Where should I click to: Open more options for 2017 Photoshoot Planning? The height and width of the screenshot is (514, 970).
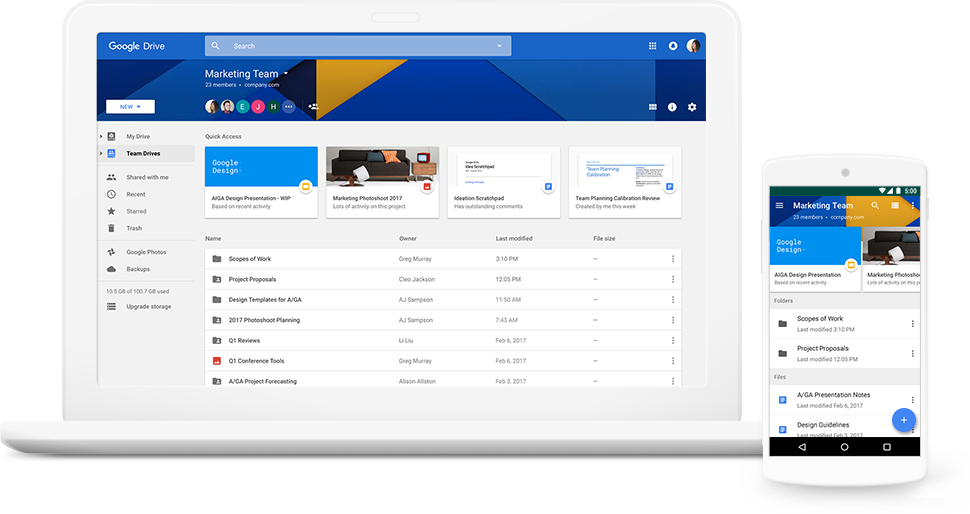[672, 320]
